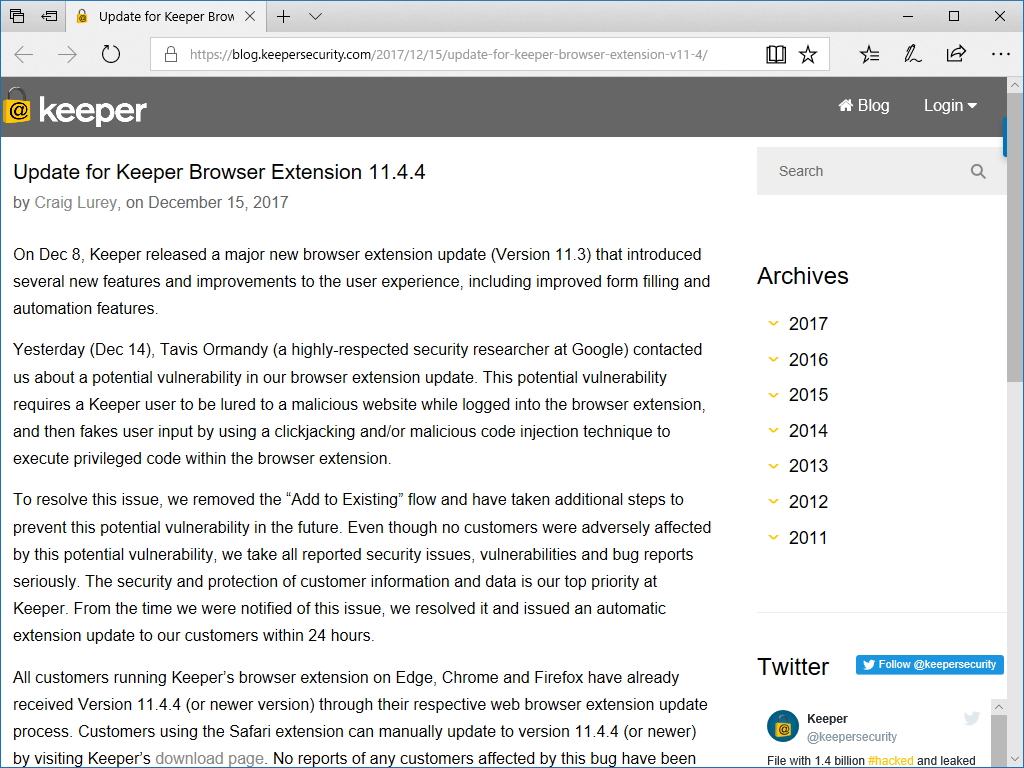This screenshot has height=768, width=1024.
Task: Click the blog.keepersecurity.com address bar
Action: point(448,54)
